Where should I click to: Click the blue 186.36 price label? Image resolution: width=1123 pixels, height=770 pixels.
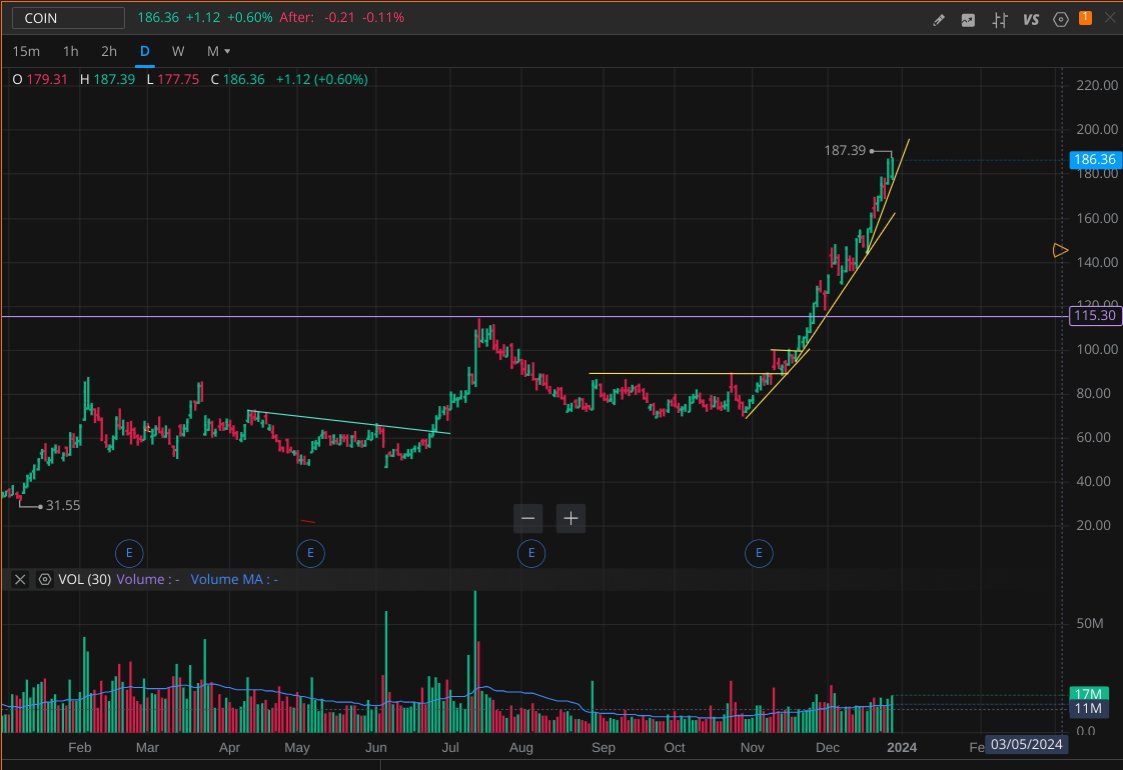[1093, 159]
